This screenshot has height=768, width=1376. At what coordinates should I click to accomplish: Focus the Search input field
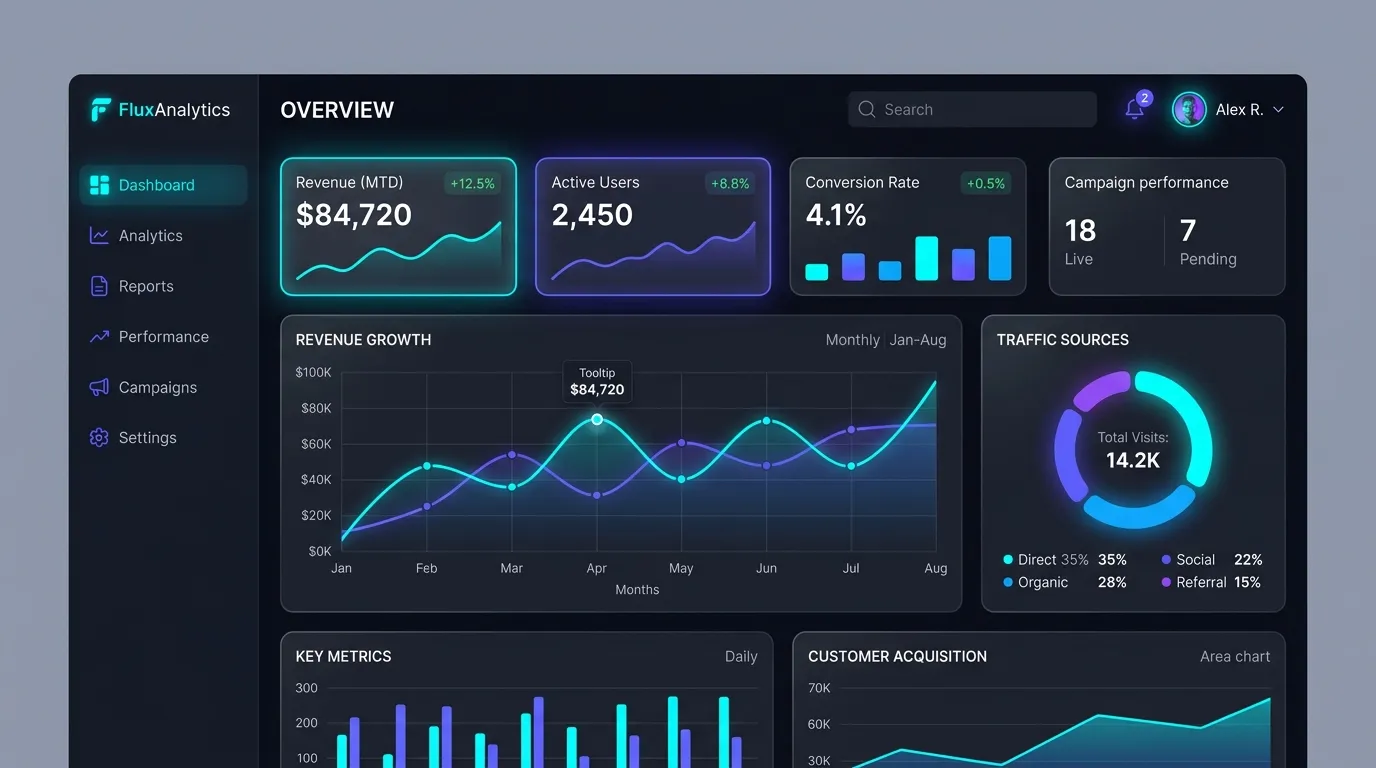(x=972, y=109)
